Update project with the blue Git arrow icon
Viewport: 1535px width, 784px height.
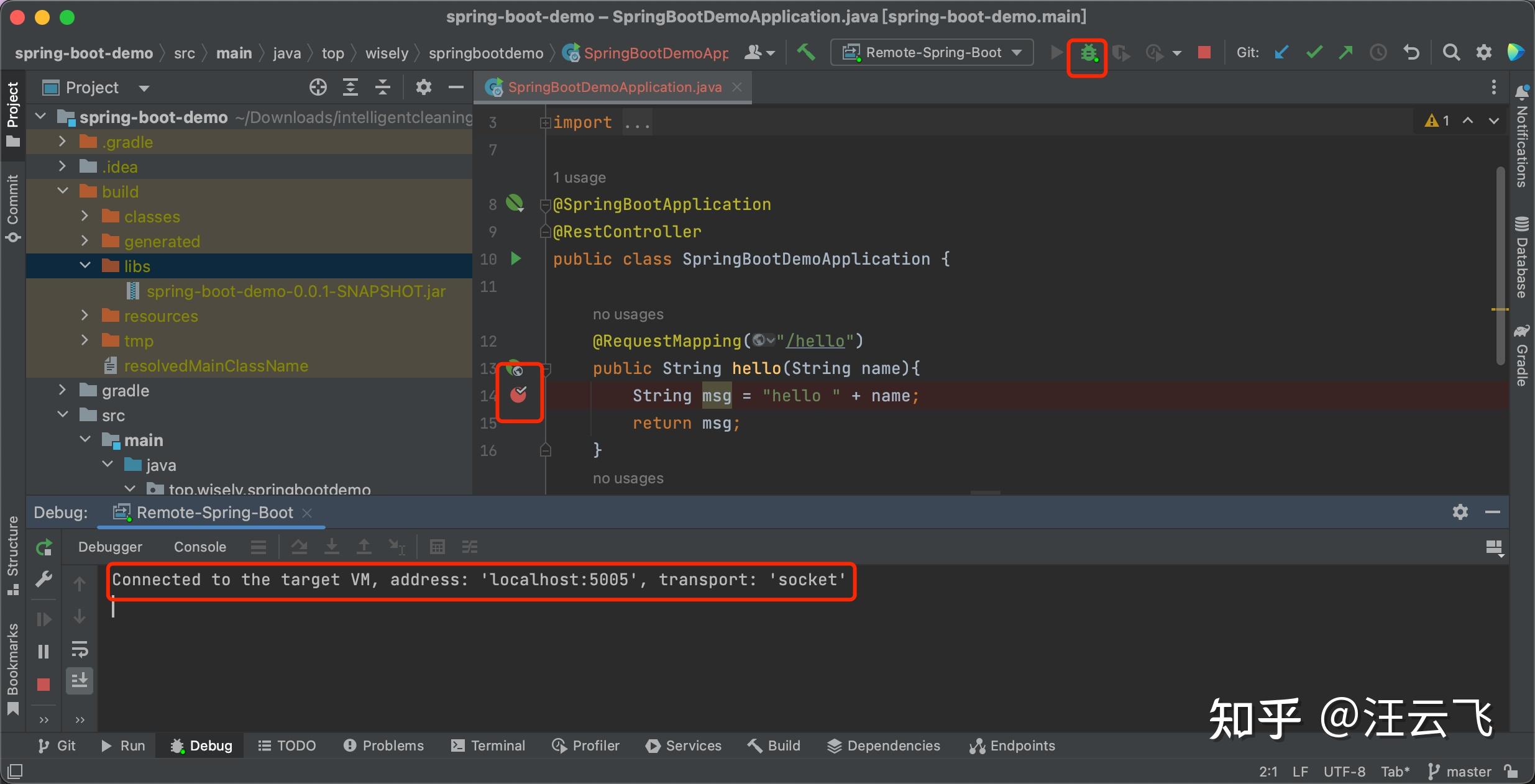pyautogui.click(x=1281, y=53)
